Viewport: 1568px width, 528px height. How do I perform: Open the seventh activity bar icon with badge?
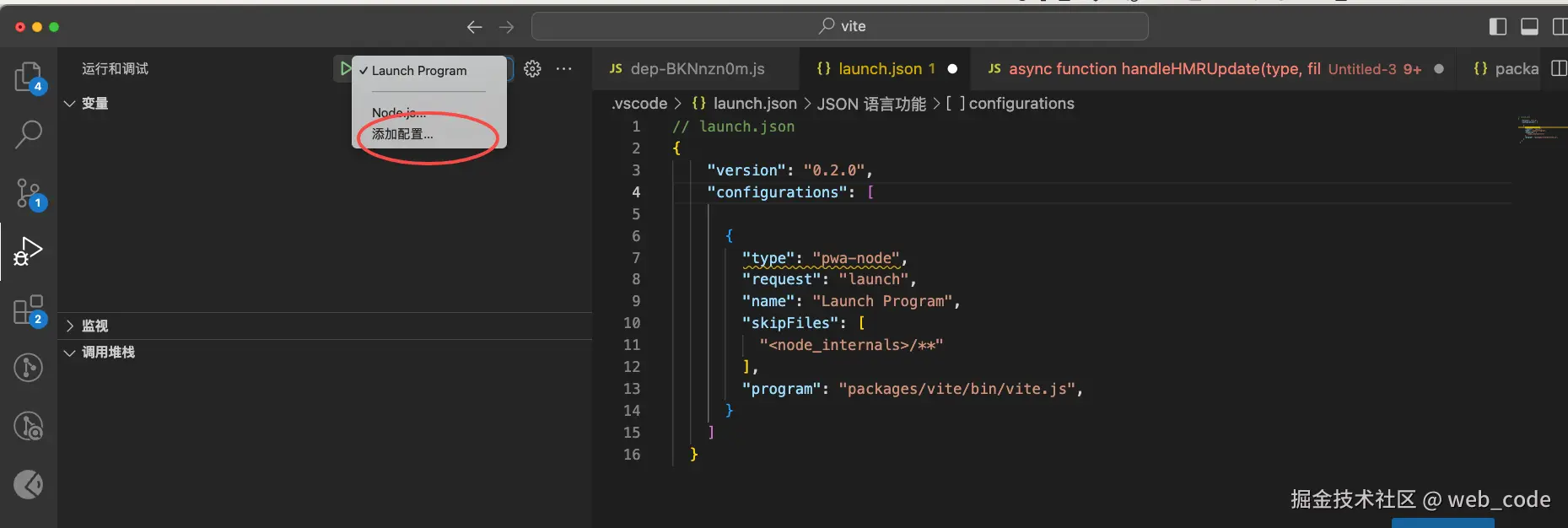click(x=29, y=426)
